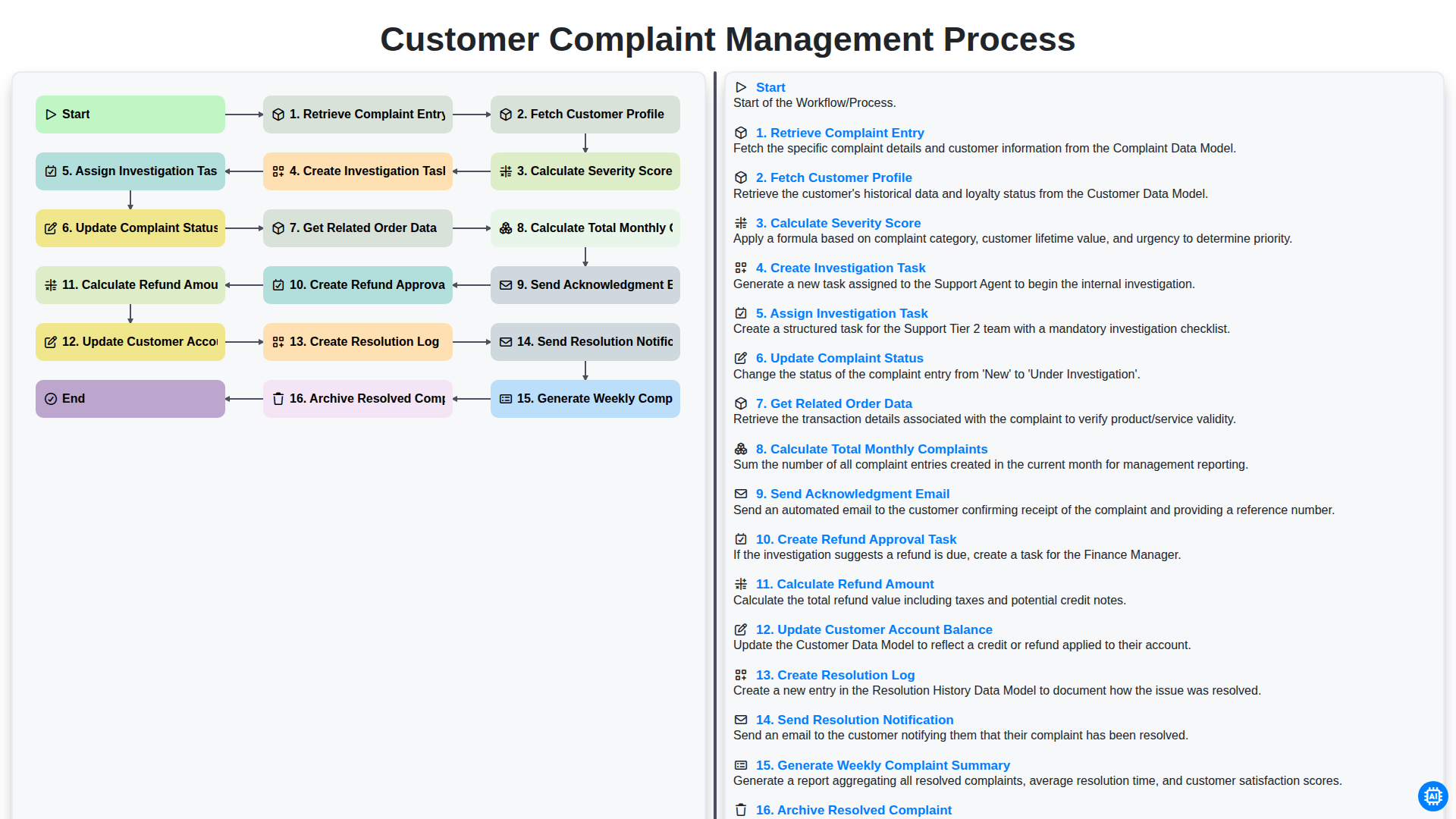Open the 13. Create Resolution Log link

[835, 675]
